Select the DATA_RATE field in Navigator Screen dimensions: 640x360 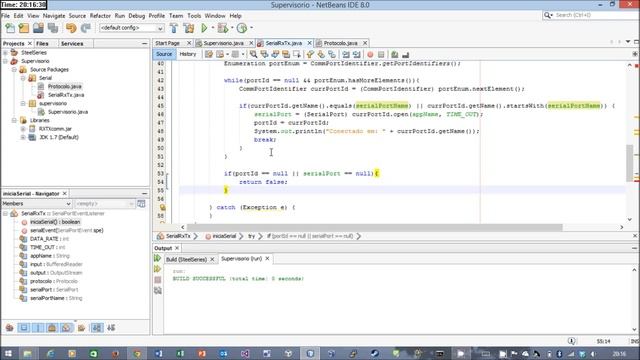pos(49,239)
